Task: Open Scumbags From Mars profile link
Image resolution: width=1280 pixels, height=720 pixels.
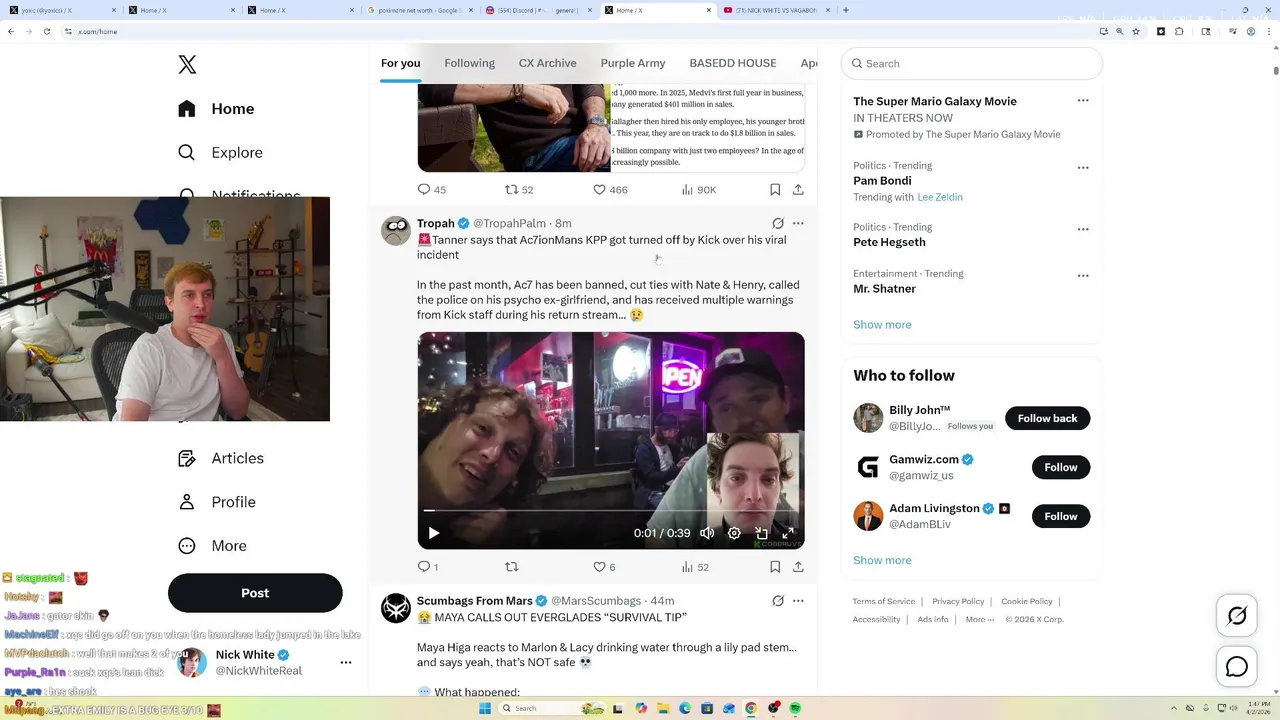Action: pos(475,601)
